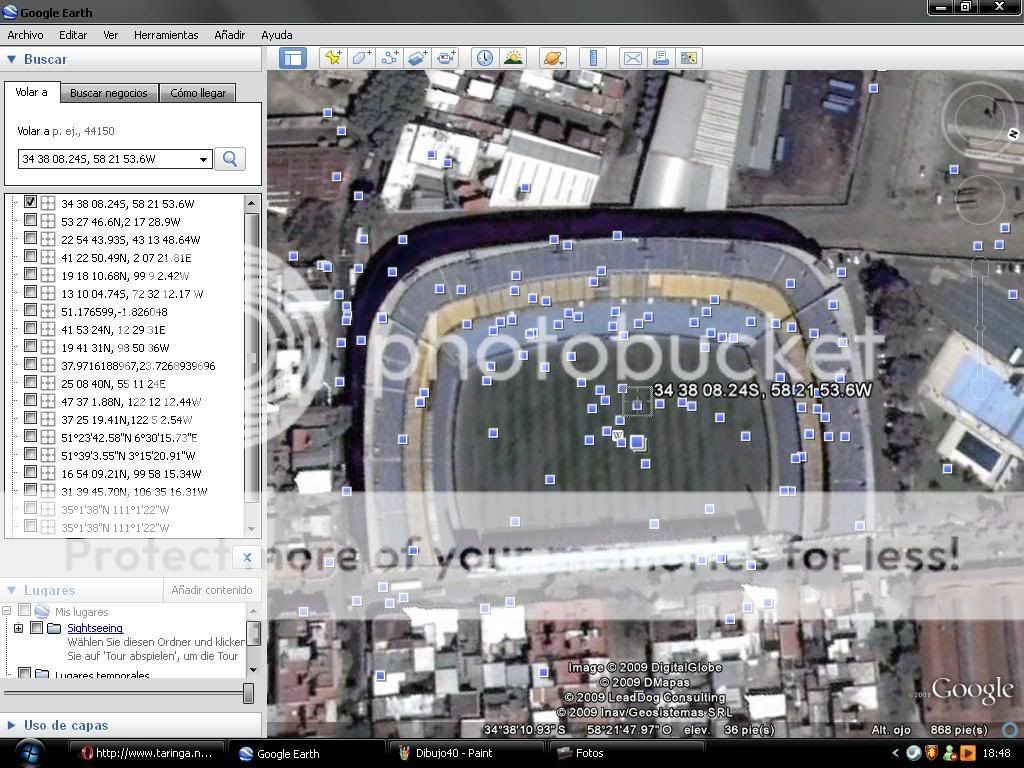Click the Lugares opacity slider handle
This screenshot has width=1024, height=768.
click(248, 693)
